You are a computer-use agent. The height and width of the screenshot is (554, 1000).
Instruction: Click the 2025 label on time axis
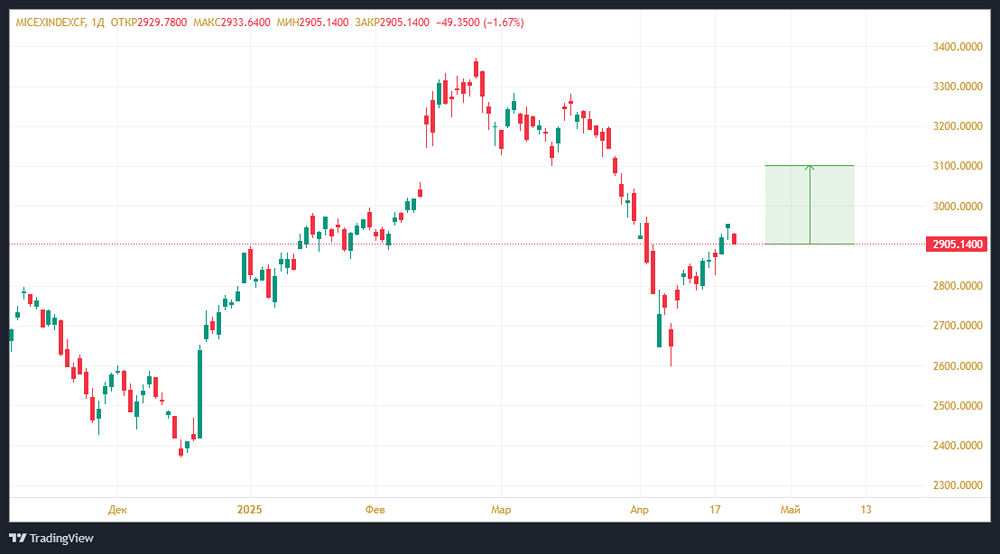[249, 509]
